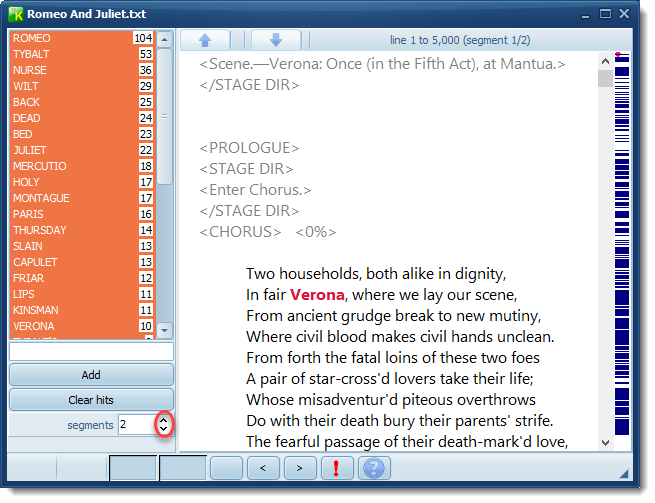Open help with the question mark button

coord(374,468)
